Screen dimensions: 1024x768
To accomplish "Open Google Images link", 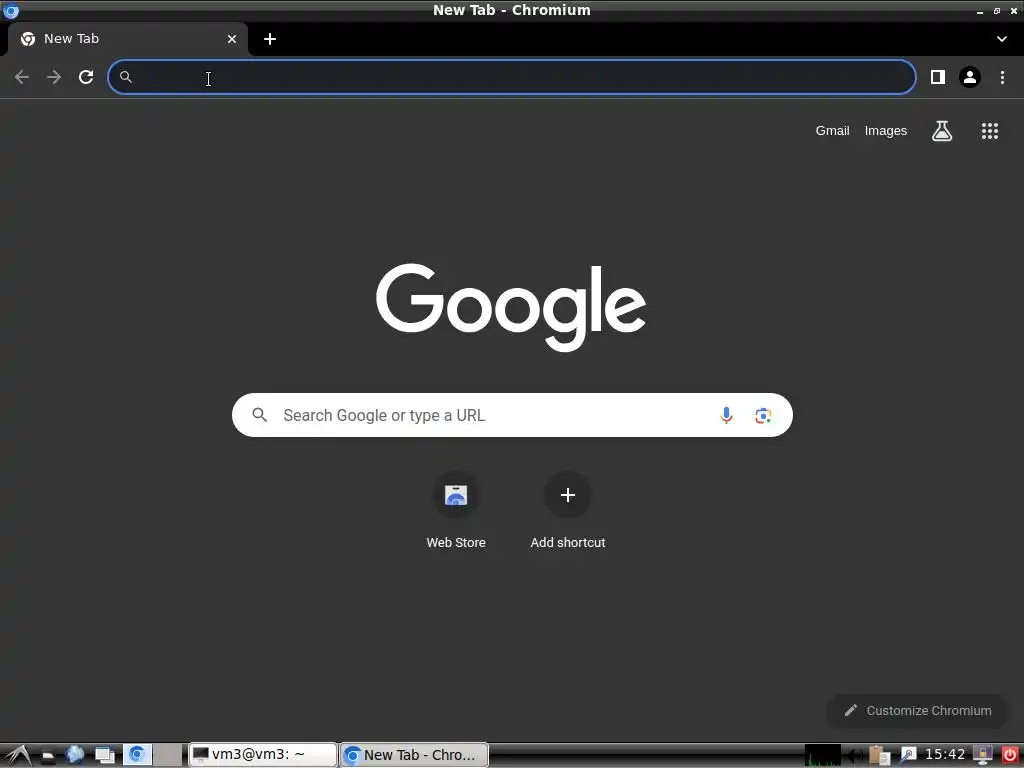I will coord(886,131).
